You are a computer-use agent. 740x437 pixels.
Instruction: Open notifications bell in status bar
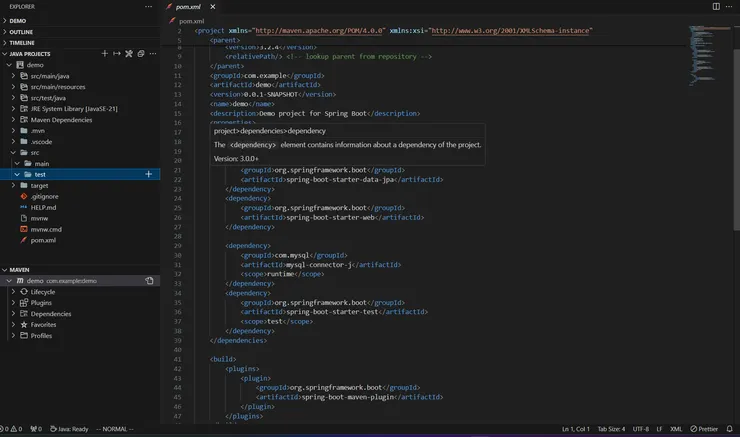click(x=731, y=429)
